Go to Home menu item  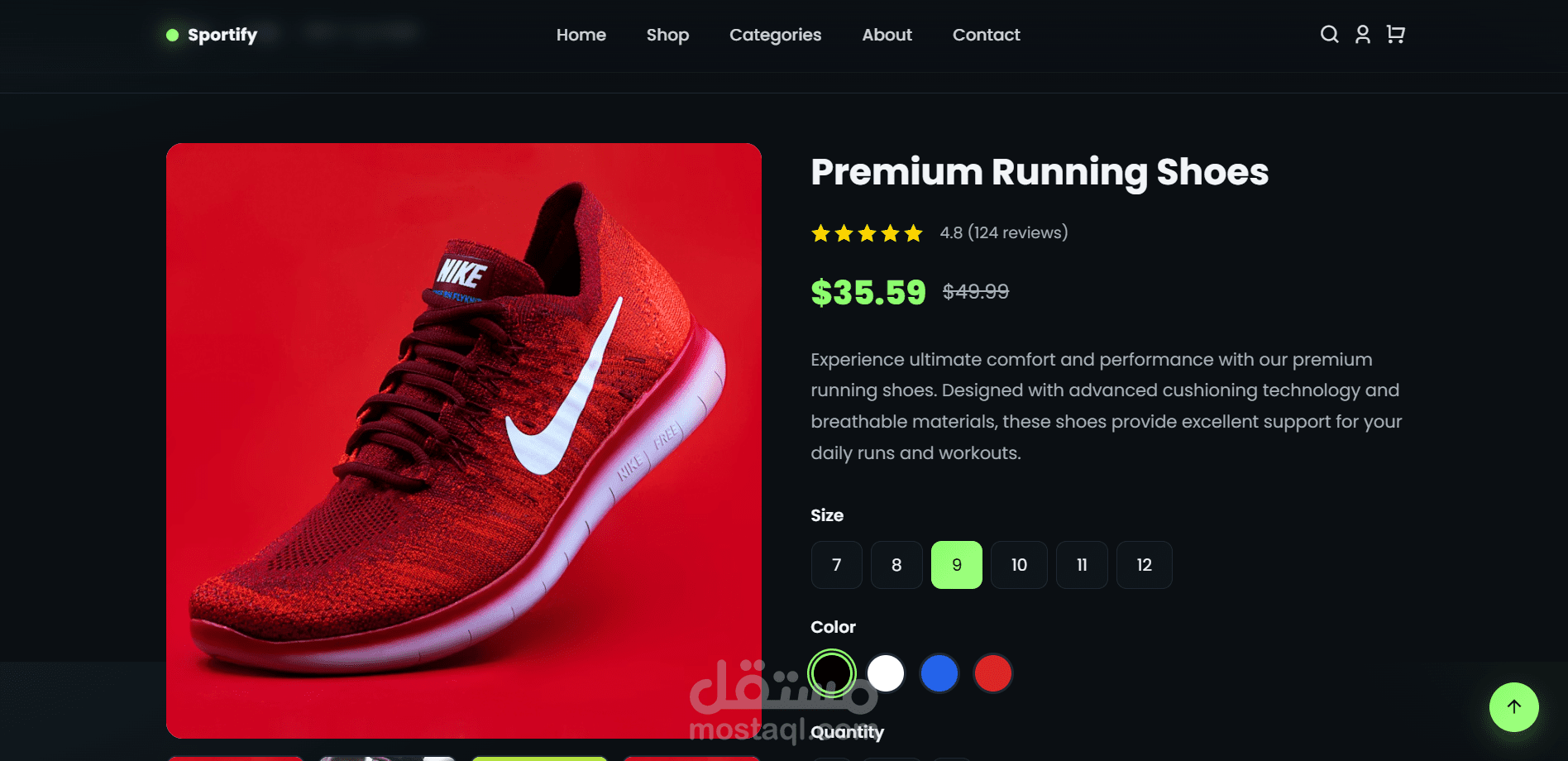coord(581,35)
